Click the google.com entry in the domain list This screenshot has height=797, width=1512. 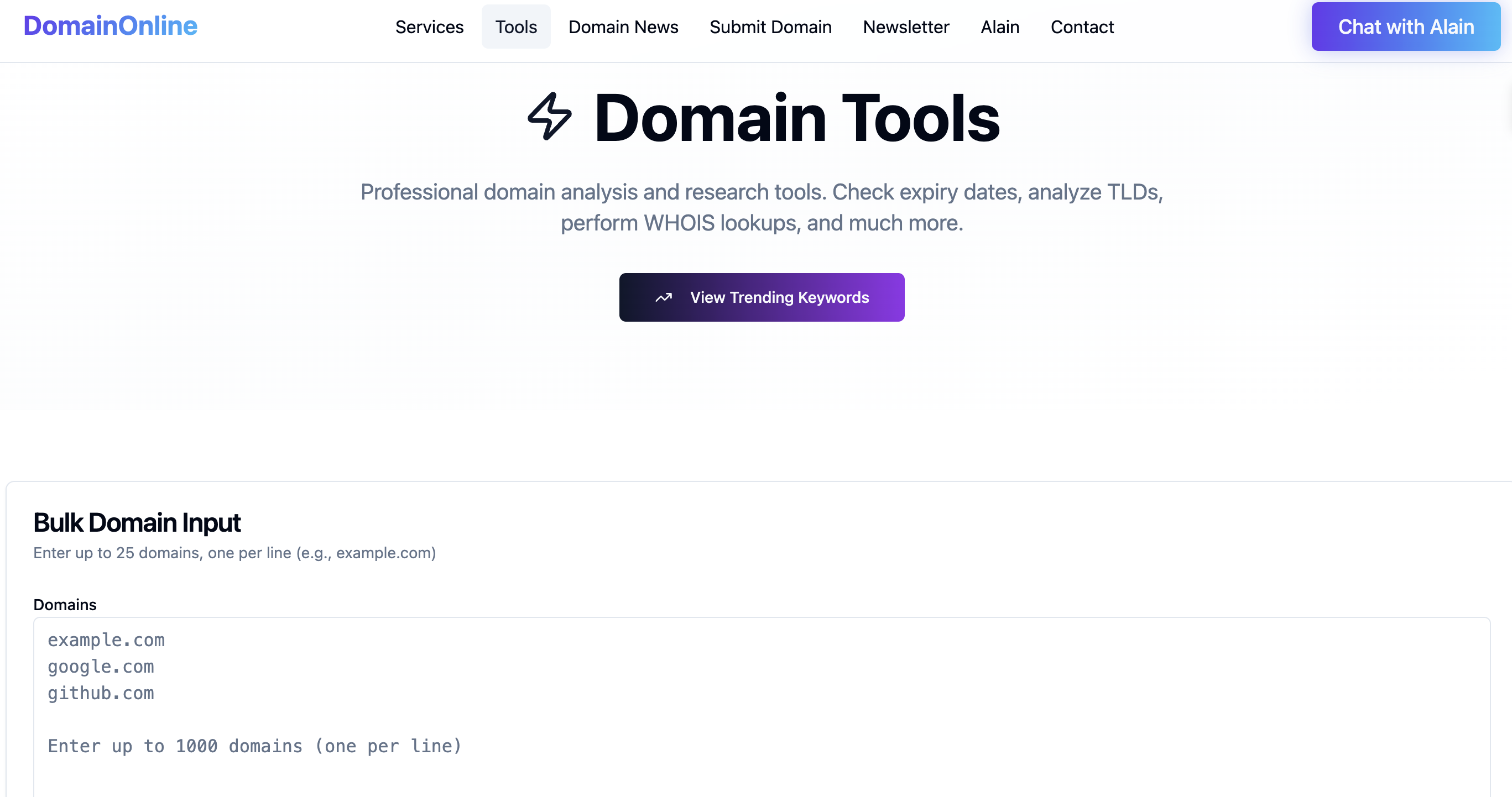coord(101,666)
